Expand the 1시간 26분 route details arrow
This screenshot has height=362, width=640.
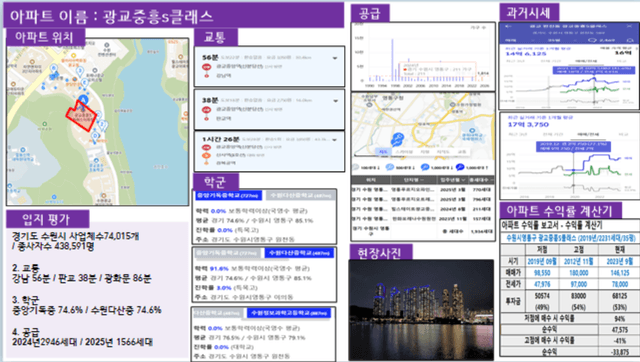(335, 140)
